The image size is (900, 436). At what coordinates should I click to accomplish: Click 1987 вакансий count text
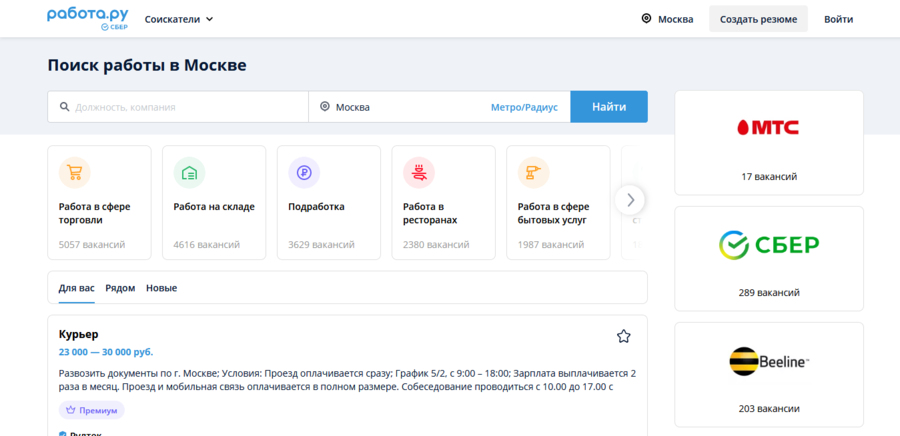pyautogui.click(x=551, y=245)
